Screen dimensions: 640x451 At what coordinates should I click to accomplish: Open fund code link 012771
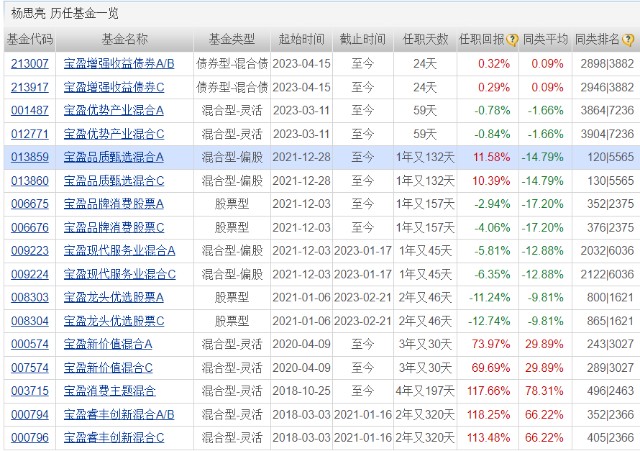(30, 134)
